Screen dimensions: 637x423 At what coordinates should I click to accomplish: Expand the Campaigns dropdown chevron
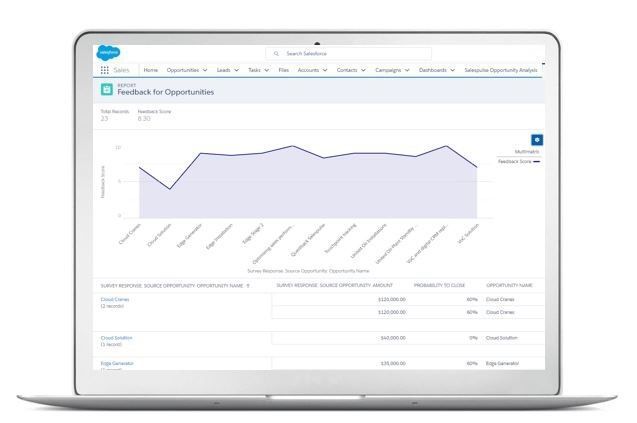tap(407, 70)
